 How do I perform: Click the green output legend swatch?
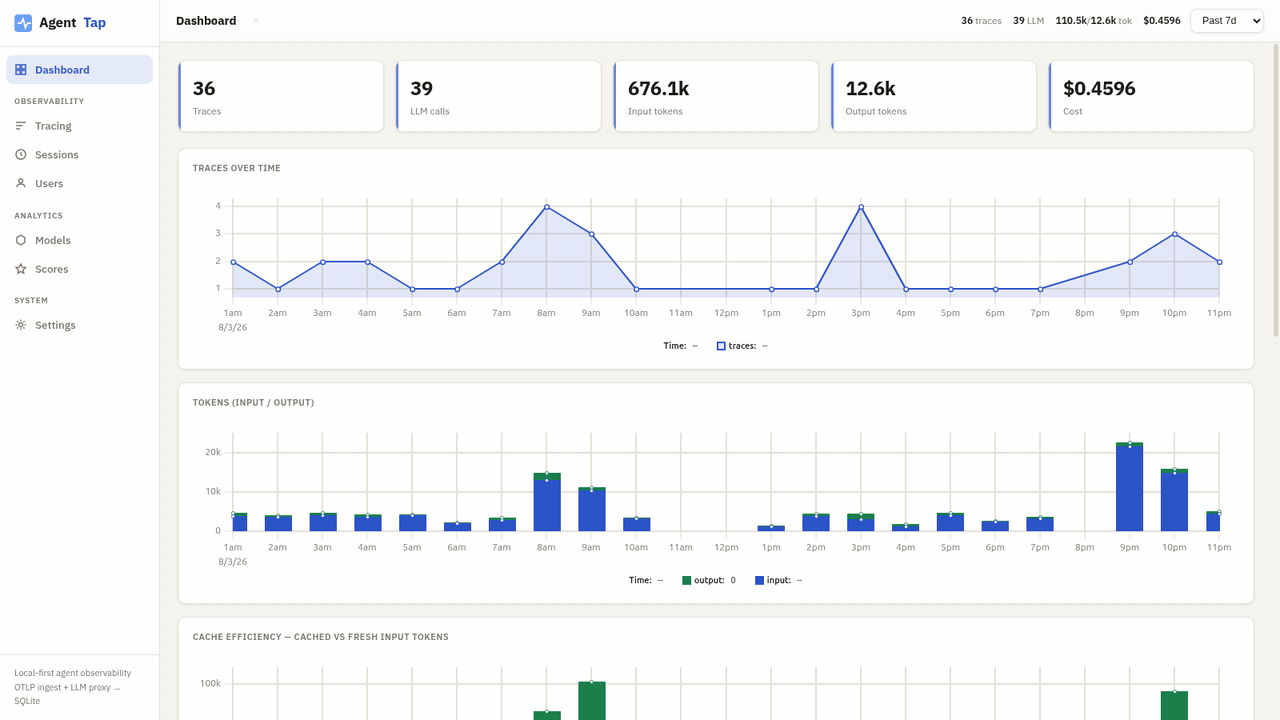(686, 580)
